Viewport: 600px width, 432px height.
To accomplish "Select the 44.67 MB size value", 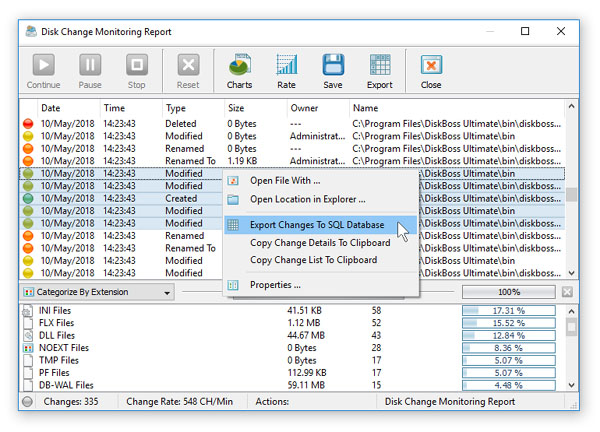I will point(306,336).
